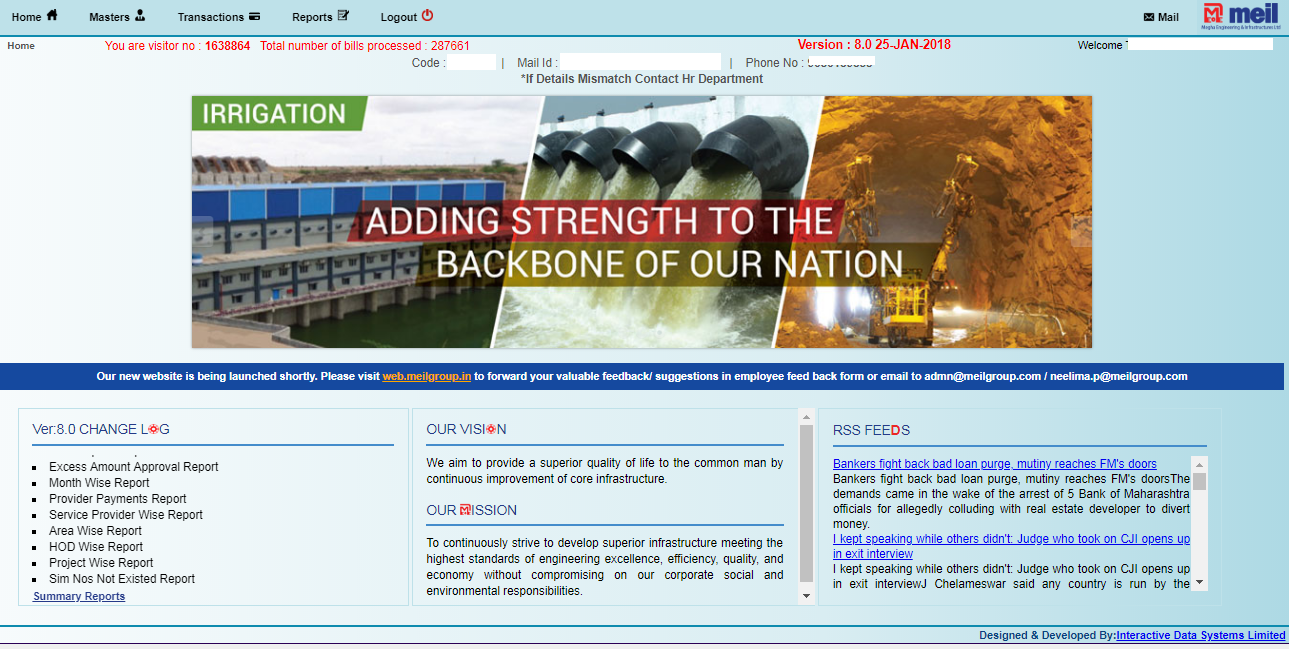Screen dimensions: 1289x649
Task: Click the Mail Id input field
Action: point(640,61)
